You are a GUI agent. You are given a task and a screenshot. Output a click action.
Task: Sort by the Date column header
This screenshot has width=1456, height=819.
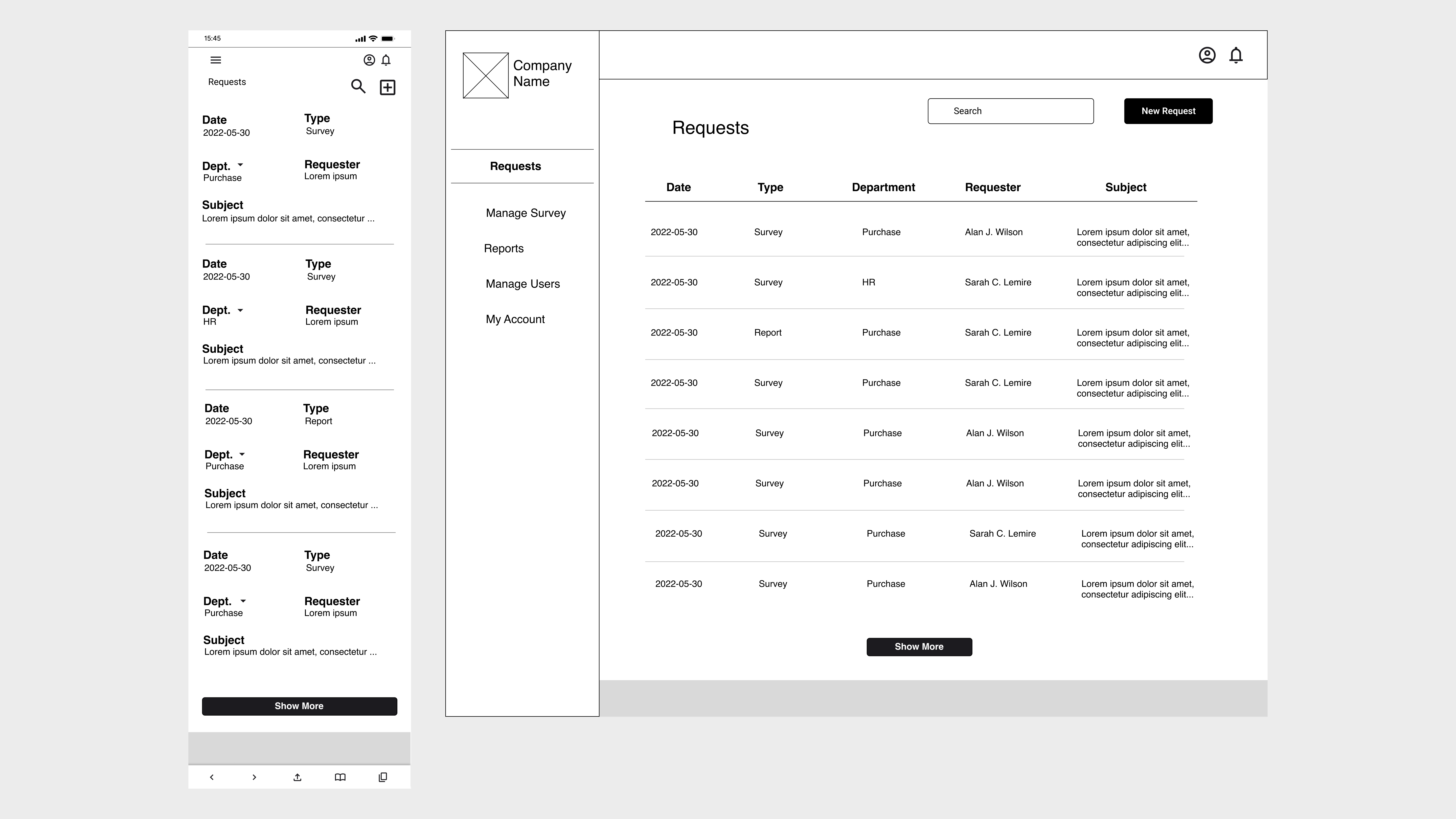[x=678, y=187]
